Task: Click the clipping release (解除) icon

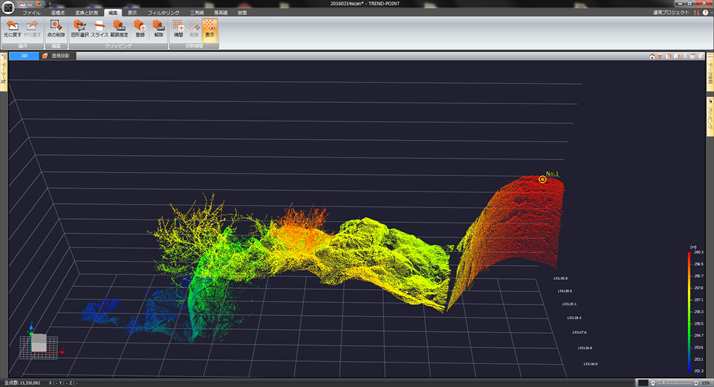Action: 158,29
